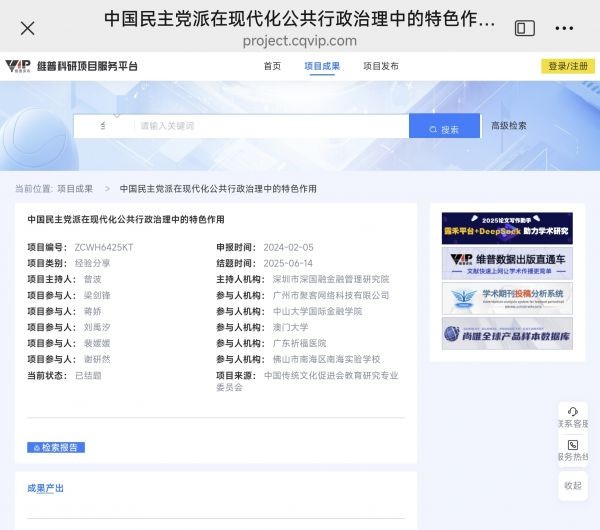Viewport: 600px width, 530px height.
Task: Click the 当前状态 value 已结题
Action: coord(88,375)
